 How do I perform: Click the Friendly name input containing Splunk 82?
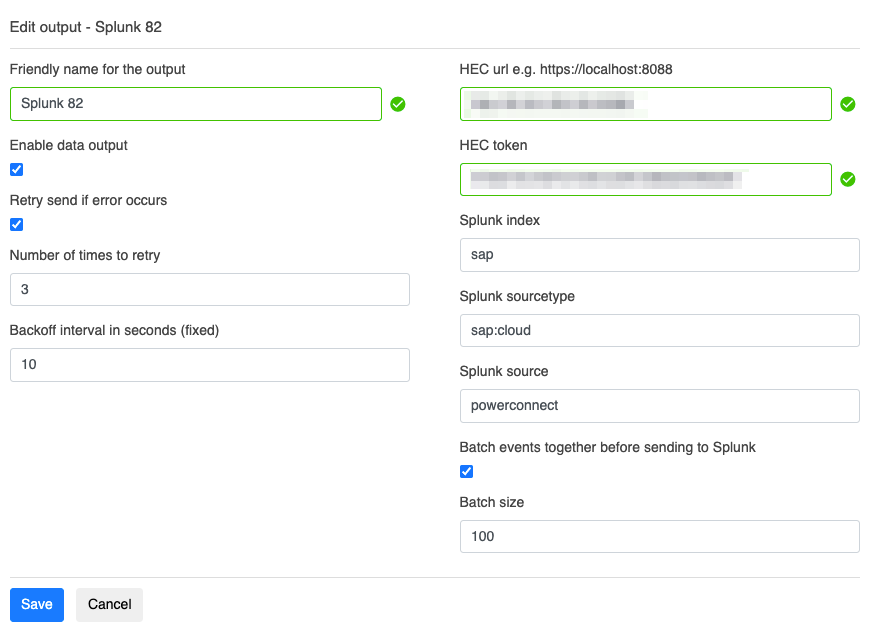[196, 104]
